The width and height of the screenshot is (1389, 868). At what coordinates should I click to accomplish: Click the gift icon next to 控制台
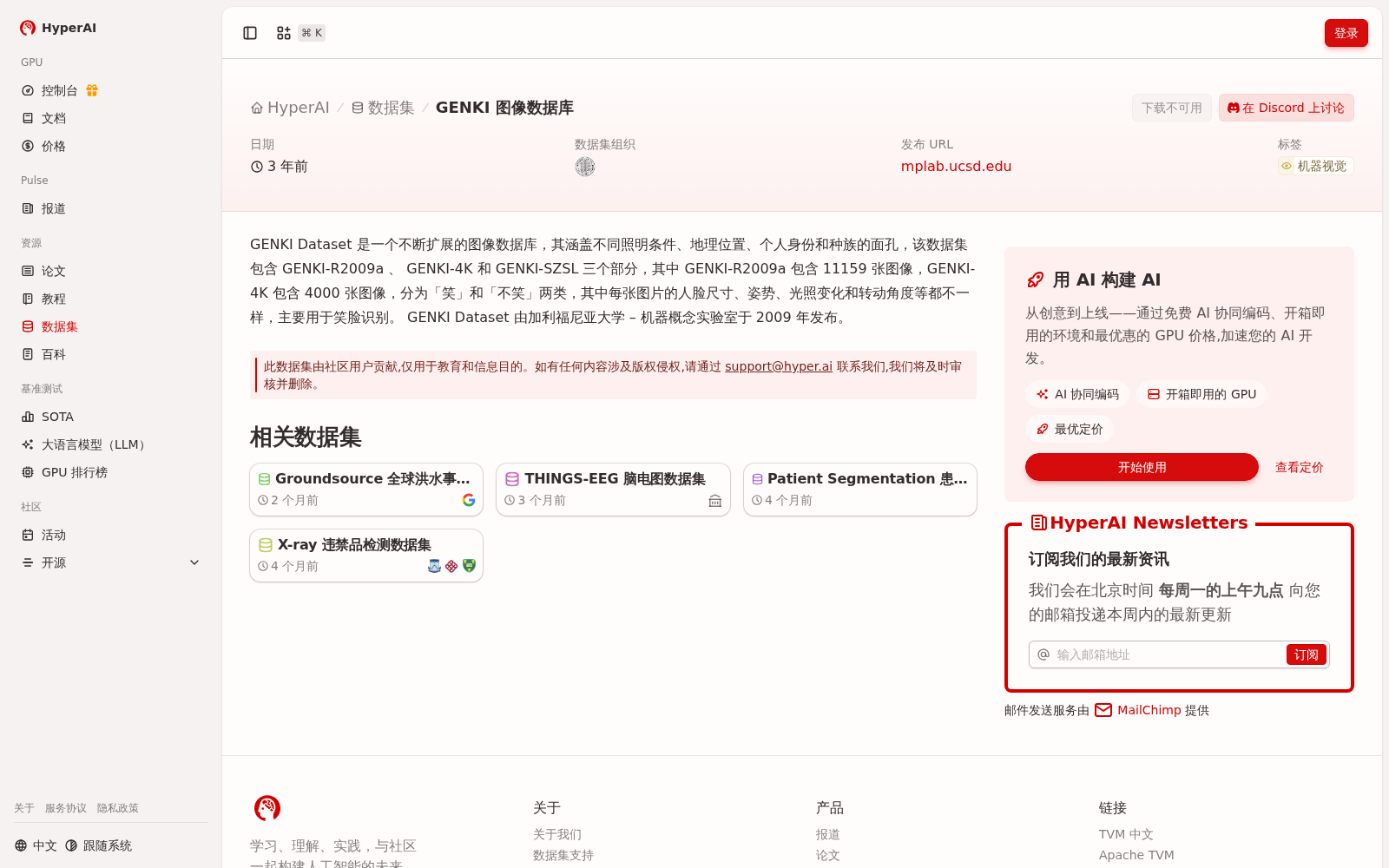click(x=92, y=90)
